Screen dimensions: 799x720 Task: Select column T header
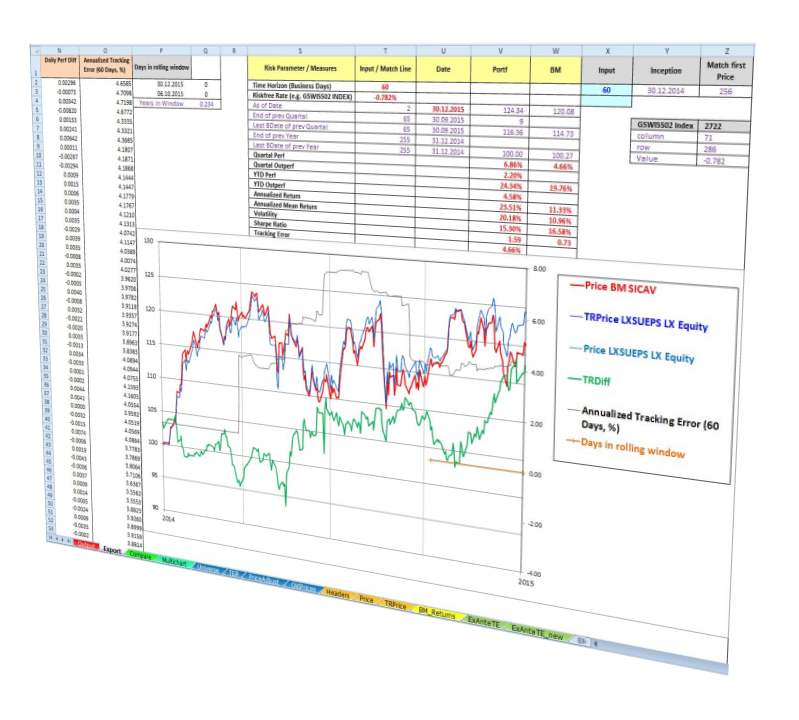[386, 50]
